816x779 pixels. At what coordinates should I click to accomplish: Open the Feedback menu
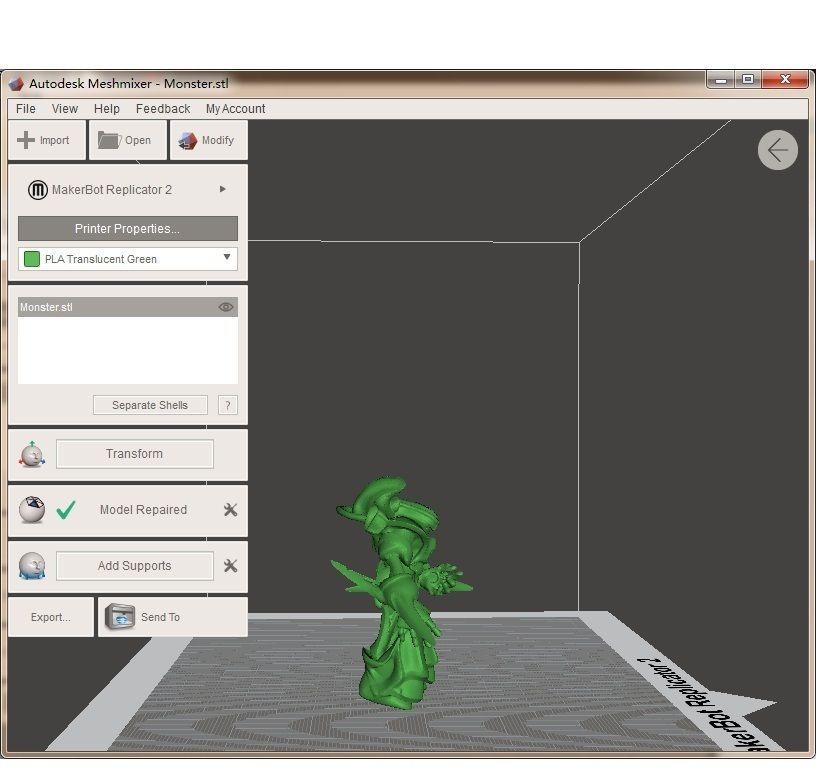pyautogui.click(x=163, y=109)
